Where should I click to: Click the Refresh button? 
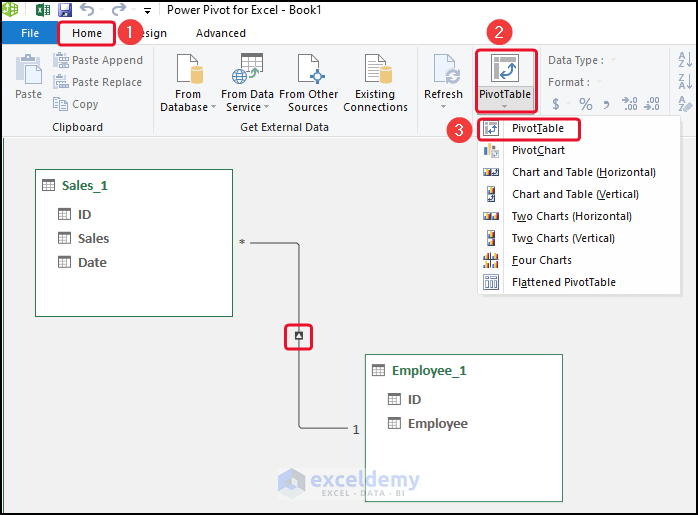pyautogui.click(x=443, y=77)
